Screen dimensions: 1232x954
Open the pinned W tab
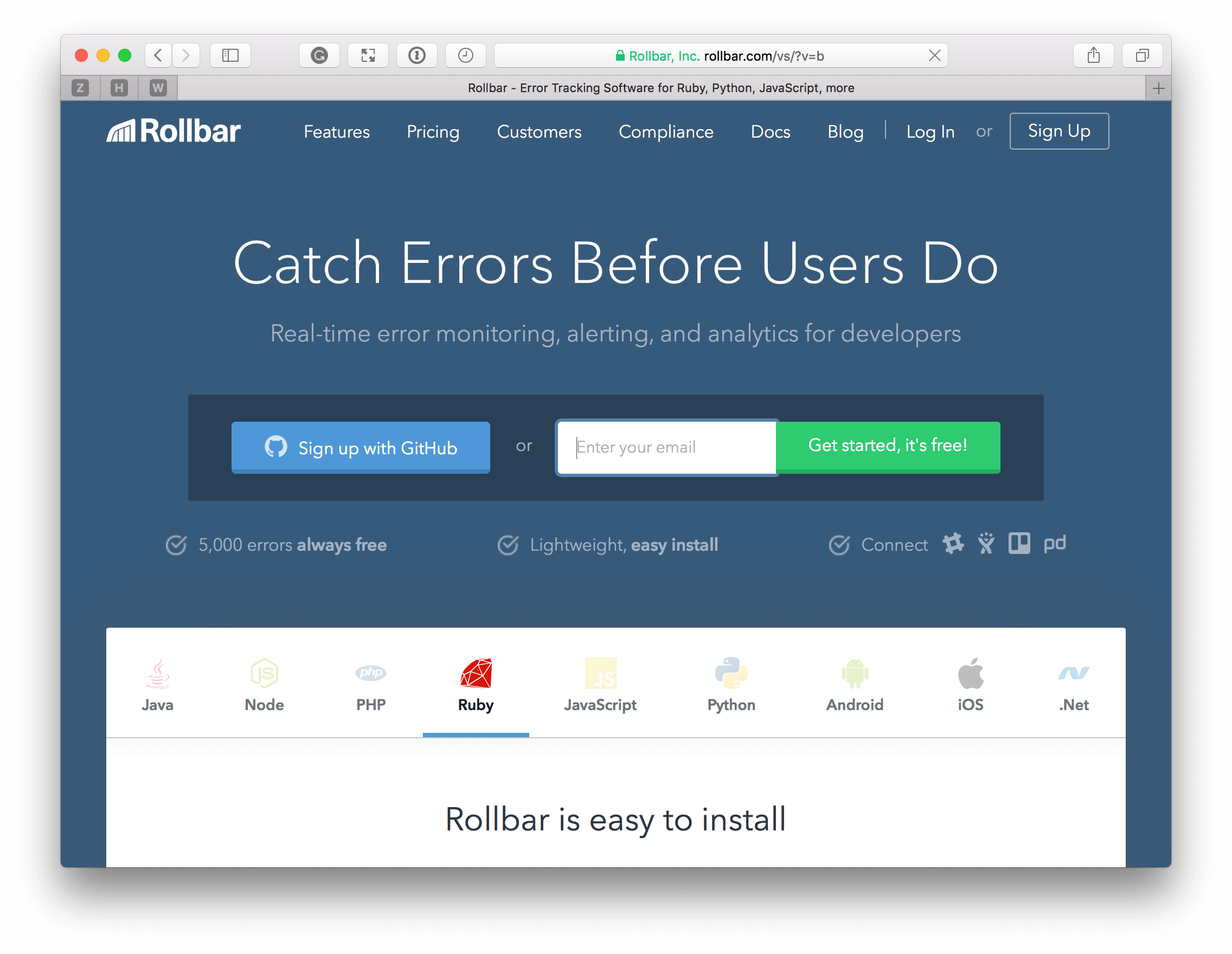158,88
